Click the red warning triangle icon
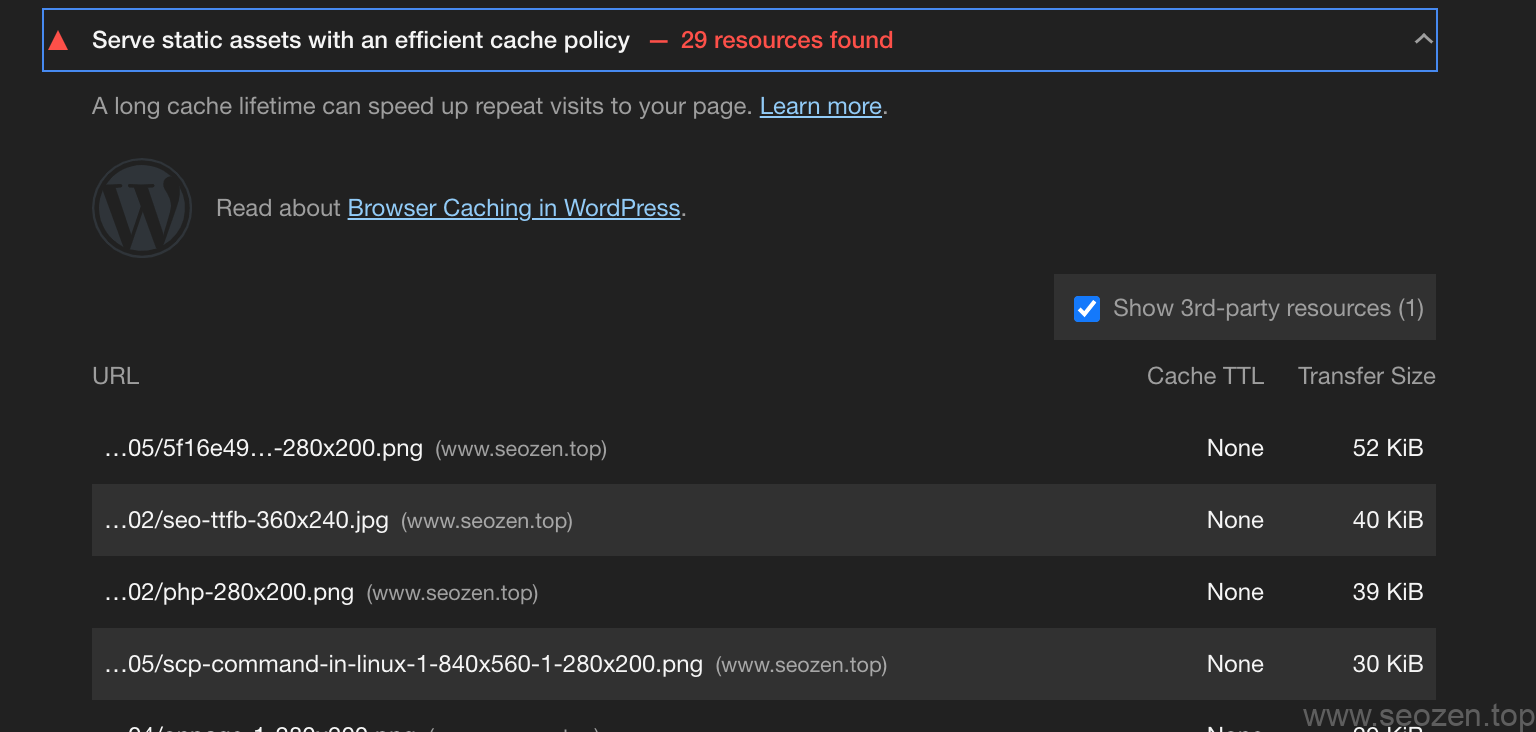1536x732 pixels. pyautogui.click(x=59, y=40)
